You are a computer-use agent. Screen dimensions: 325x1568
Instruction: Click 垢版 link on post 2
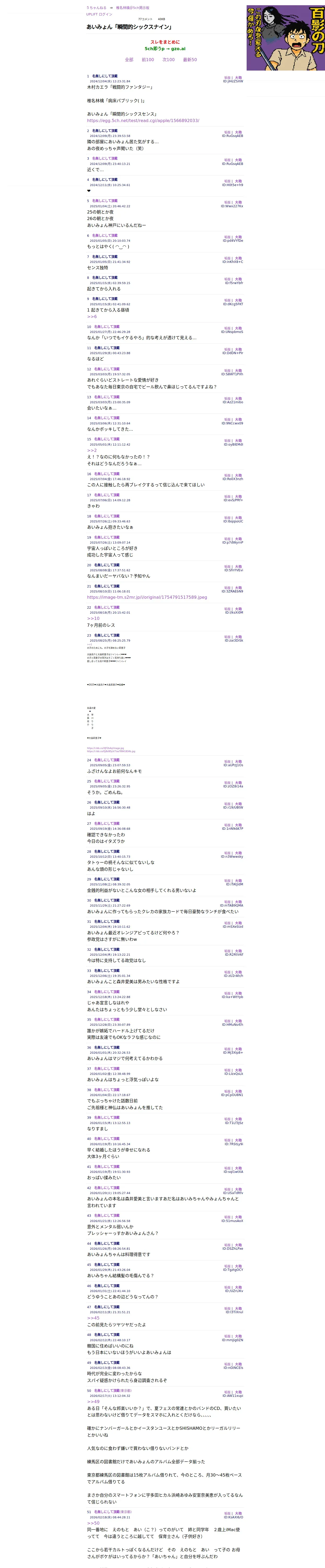[x=227, y=133]
